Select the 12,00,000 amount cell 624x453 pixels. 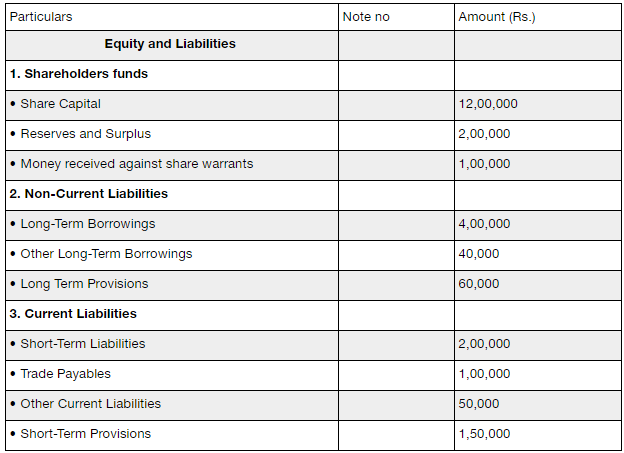pos(488,104)
